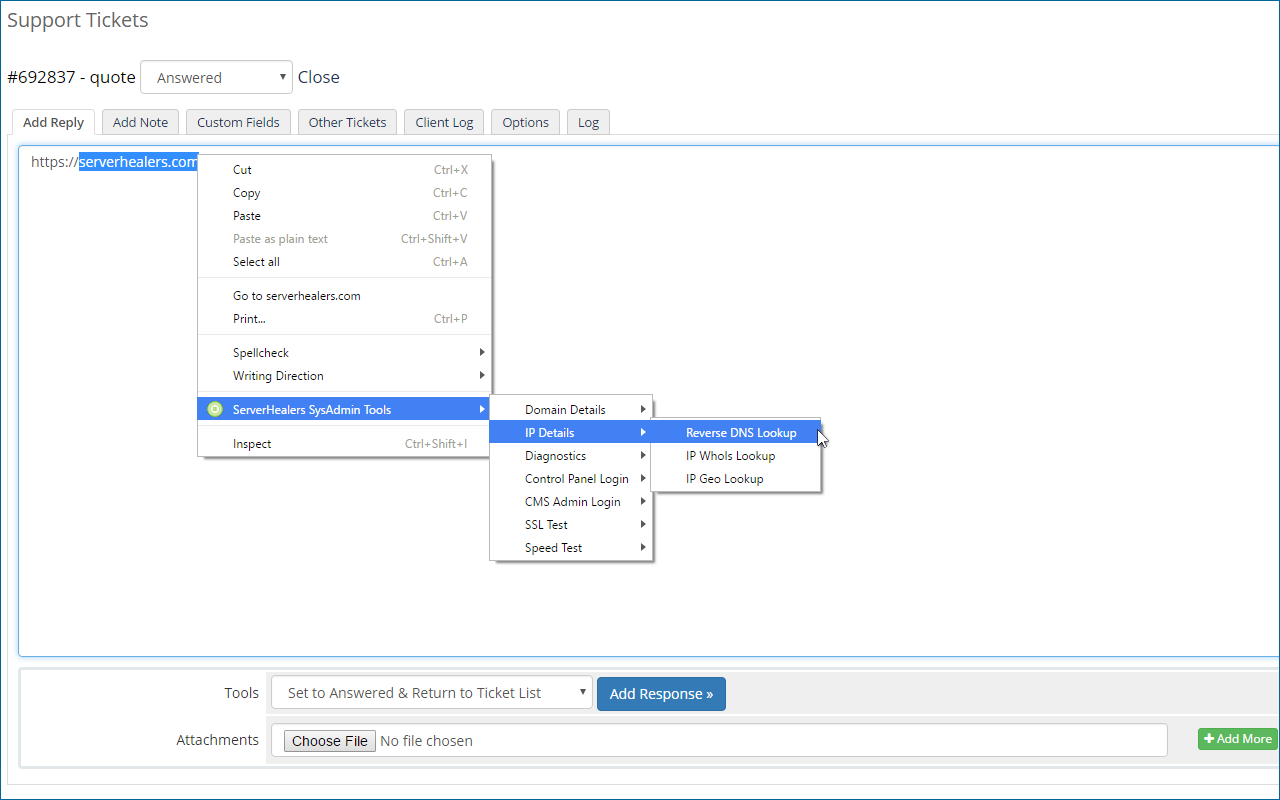Open ServerHealers SysAdmin Tools submenu
This screenshot has height=800, width=1280.
coord(344,410)
